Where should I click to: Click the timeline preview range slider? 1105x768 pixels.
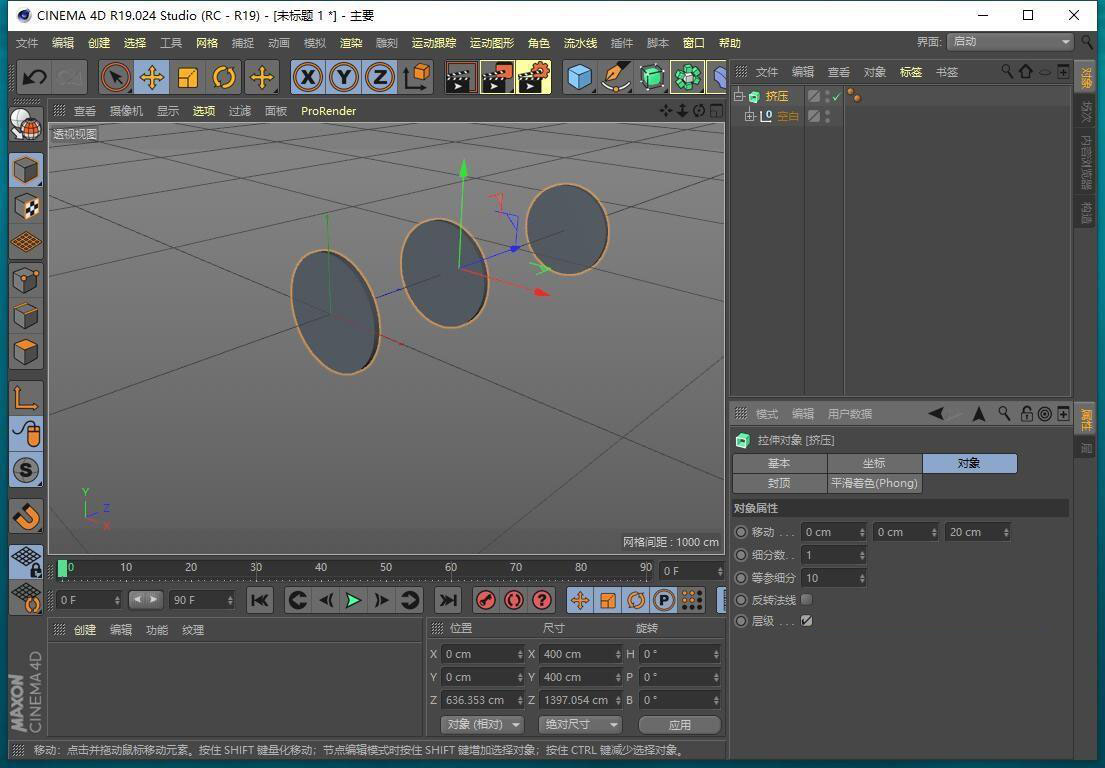pos(146,600)
